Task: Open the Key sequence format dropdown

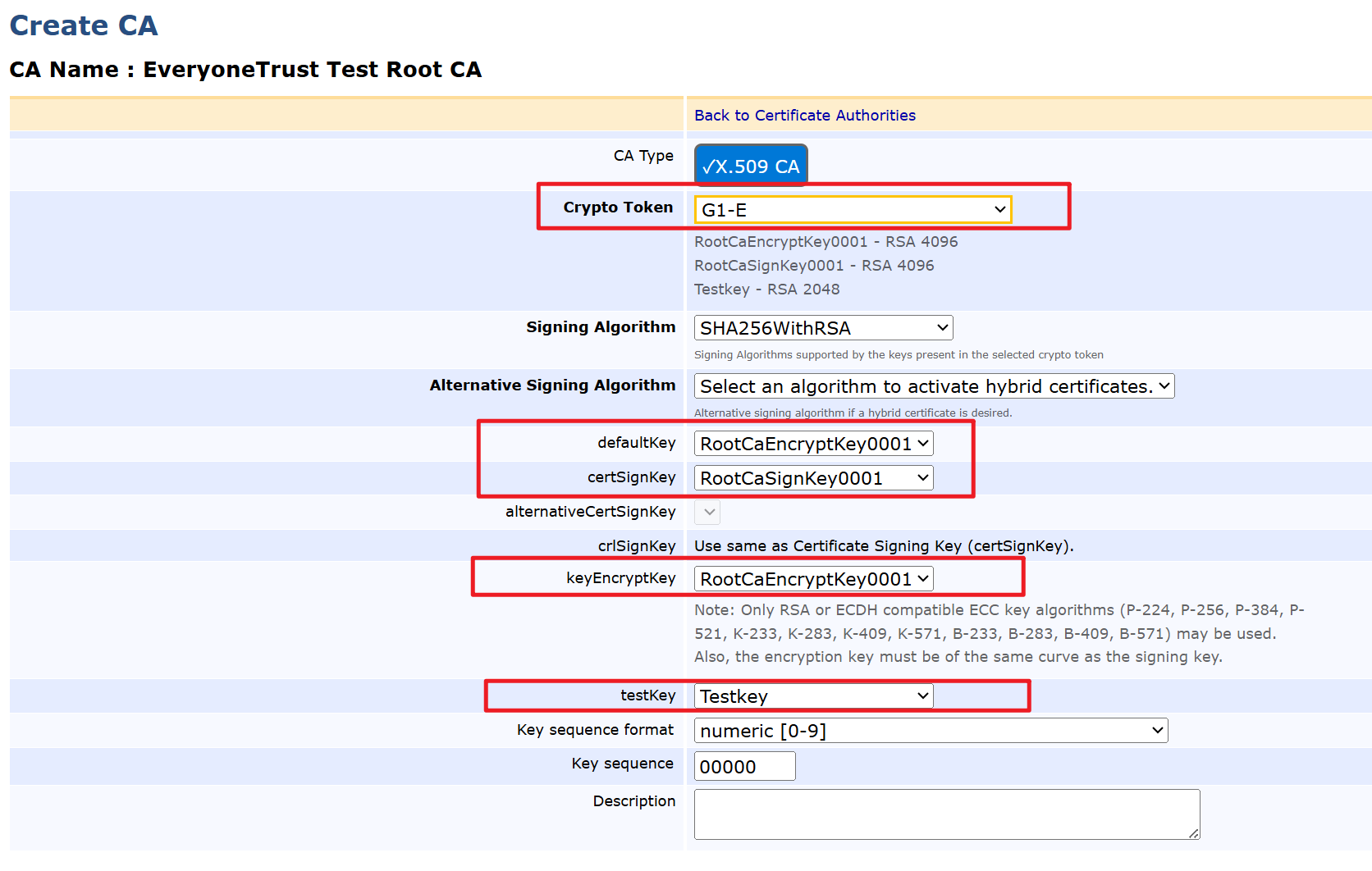Action: point(931,731)
